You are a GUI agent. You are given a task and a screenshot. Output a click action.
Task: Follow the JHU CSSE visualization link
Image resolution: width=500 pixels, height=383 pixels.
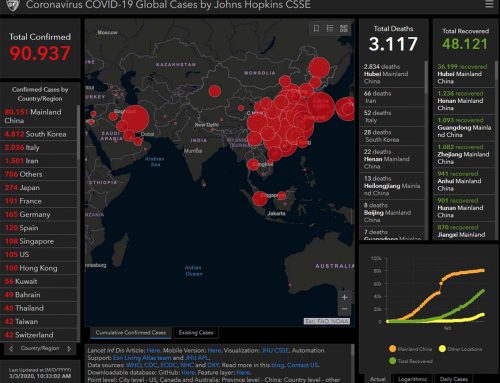[x=275, y=350]
